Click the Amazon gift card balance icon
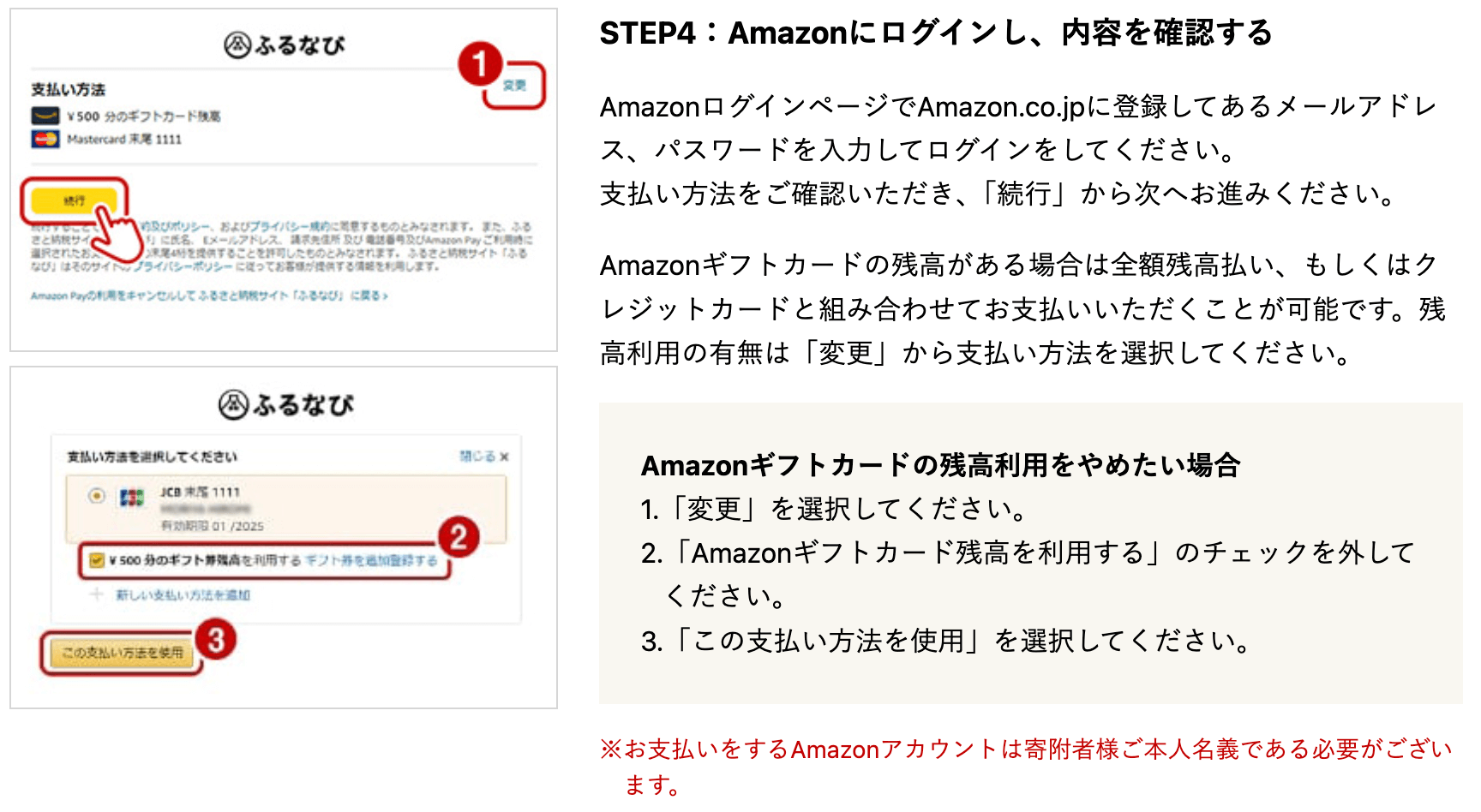1481x812 pixels. point(45,116)
